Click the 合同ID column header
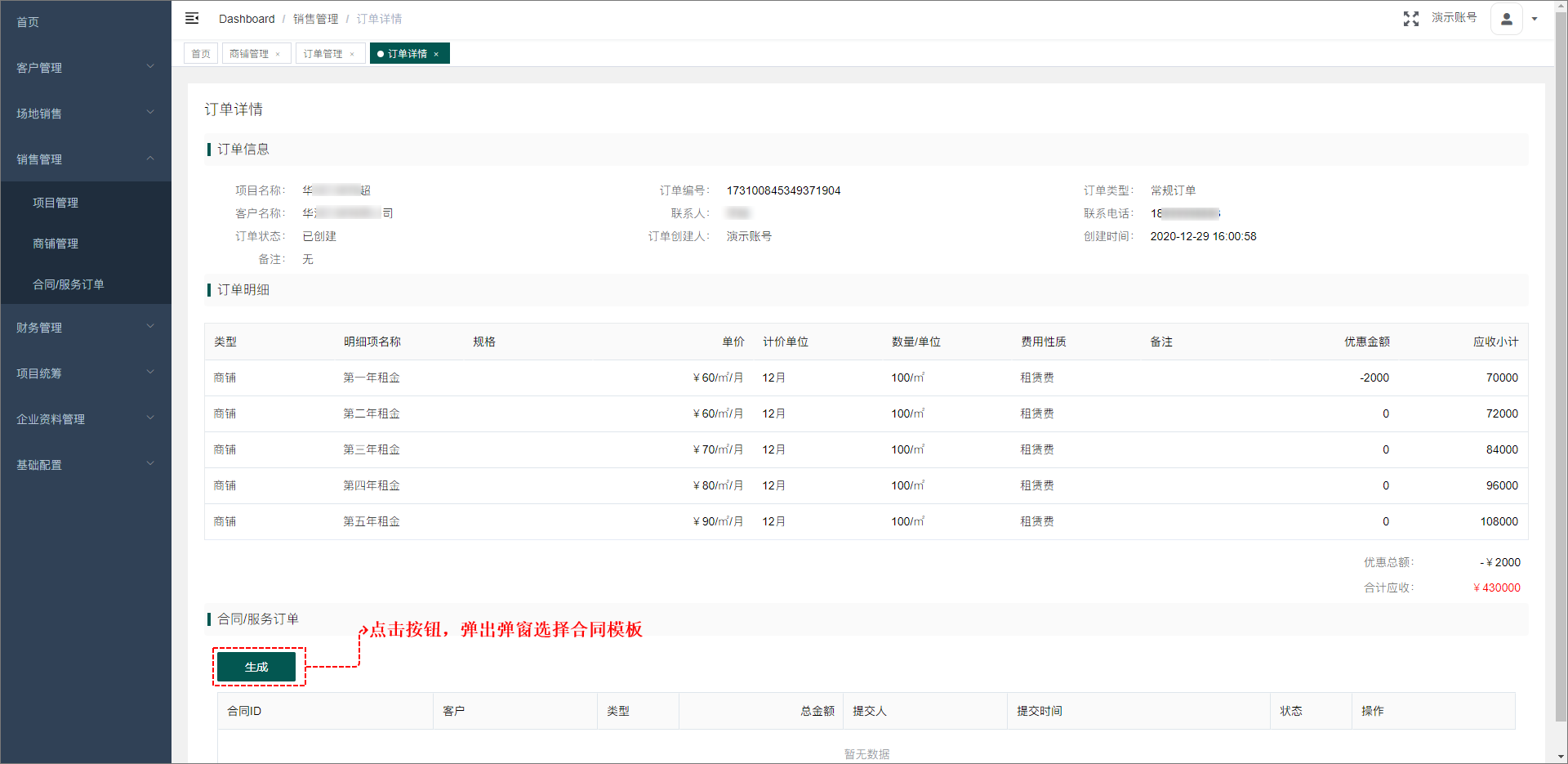Image resolution: width=1568 pixels, height=764 pixels. (244, 711)
